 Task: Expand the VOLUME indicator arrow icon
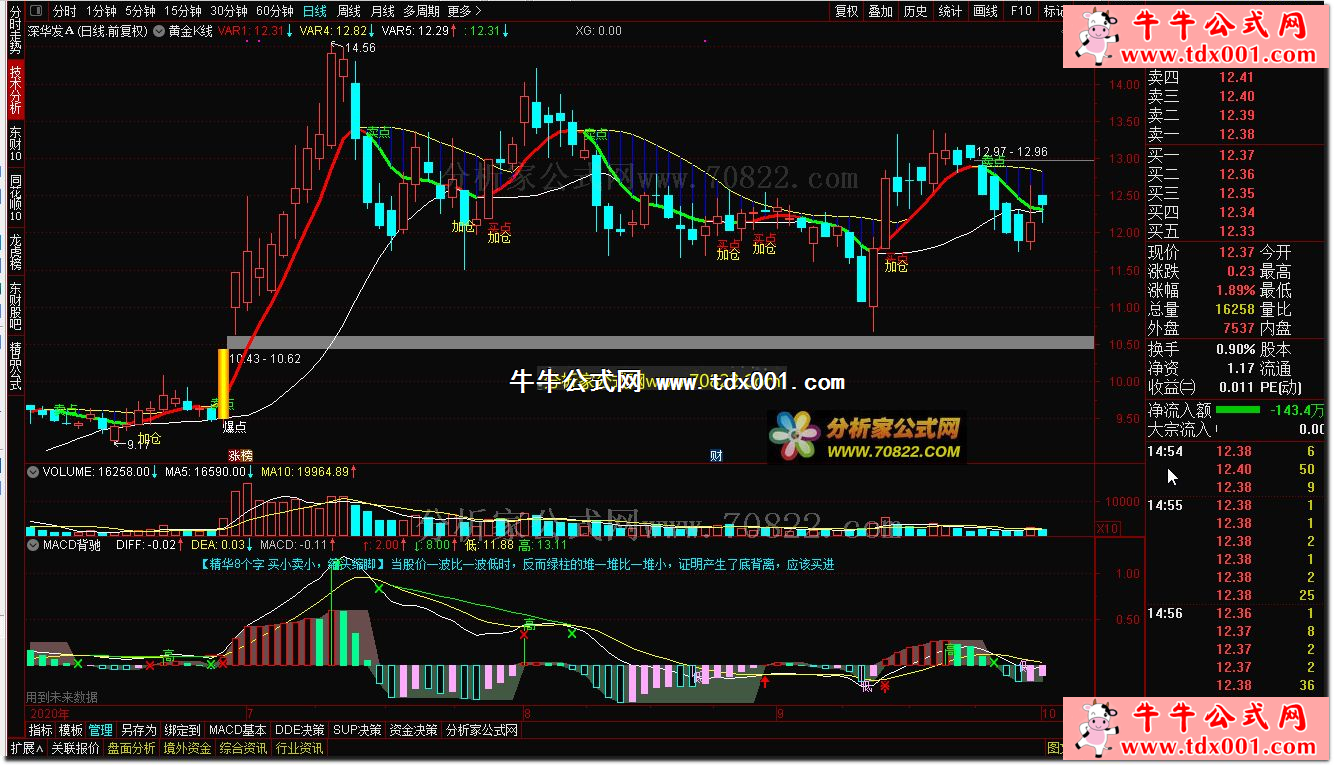(33, 471)
